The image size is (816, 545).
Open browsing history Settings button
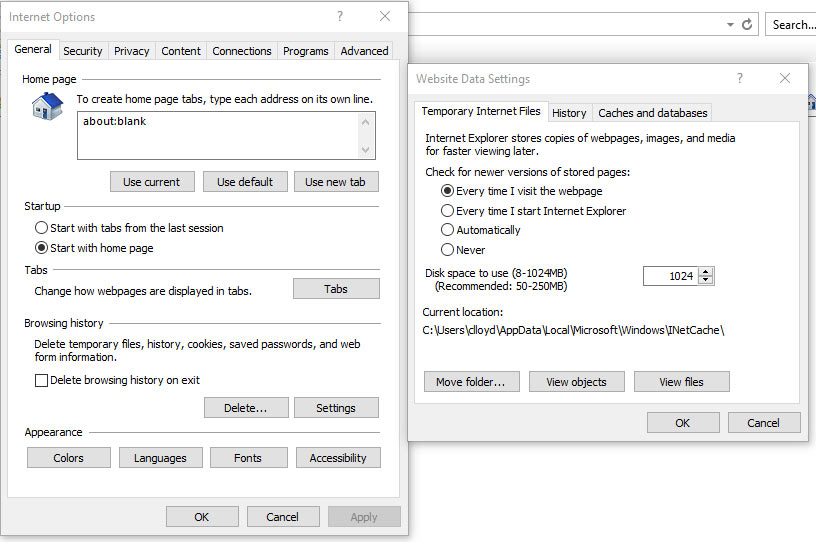[x=336, y=408]
